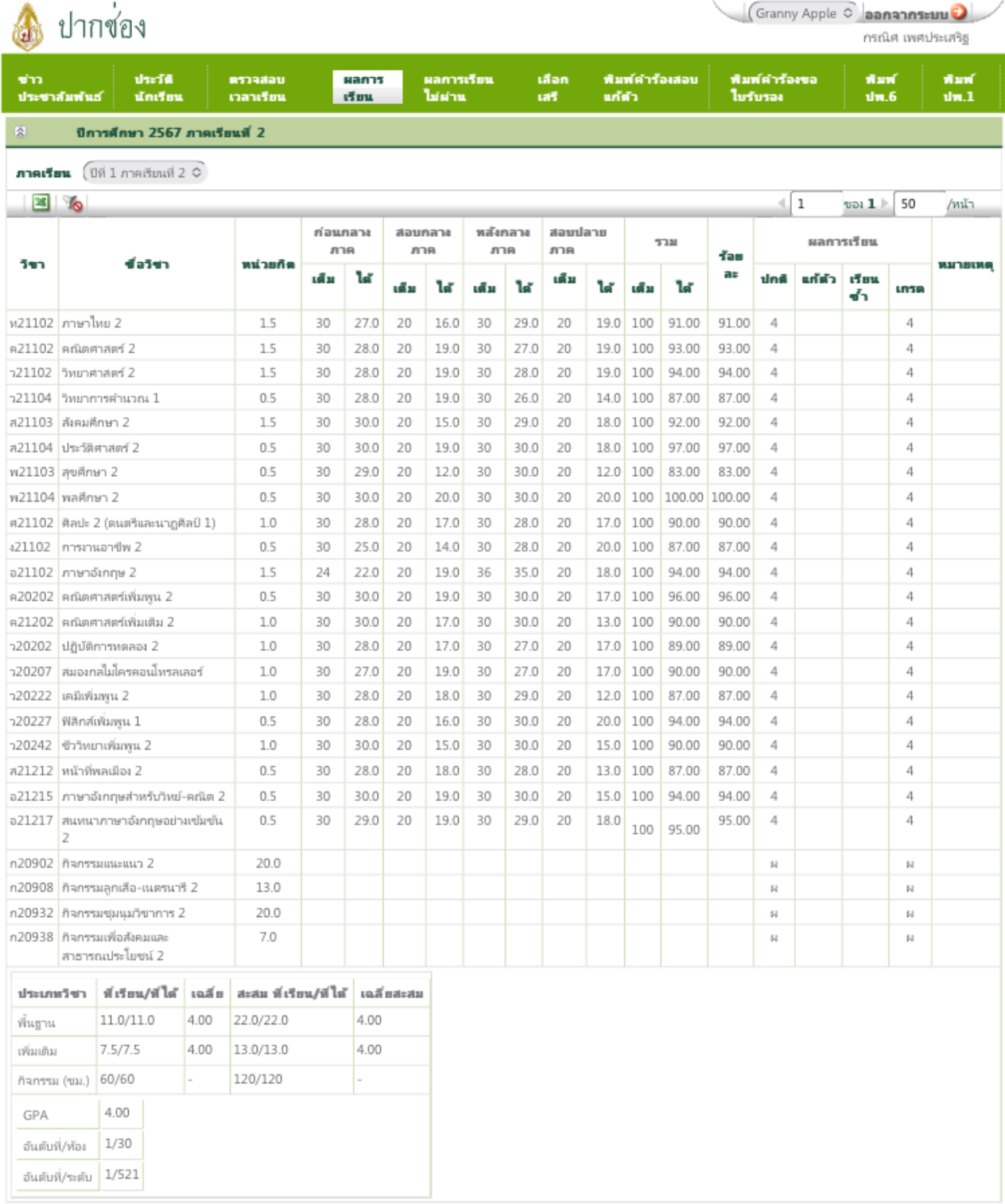Image resolution: width=1005 pixels, height=1204 pixels.
Task: Open the Granny Apple theme dropdown
Action: click(802, 13)
